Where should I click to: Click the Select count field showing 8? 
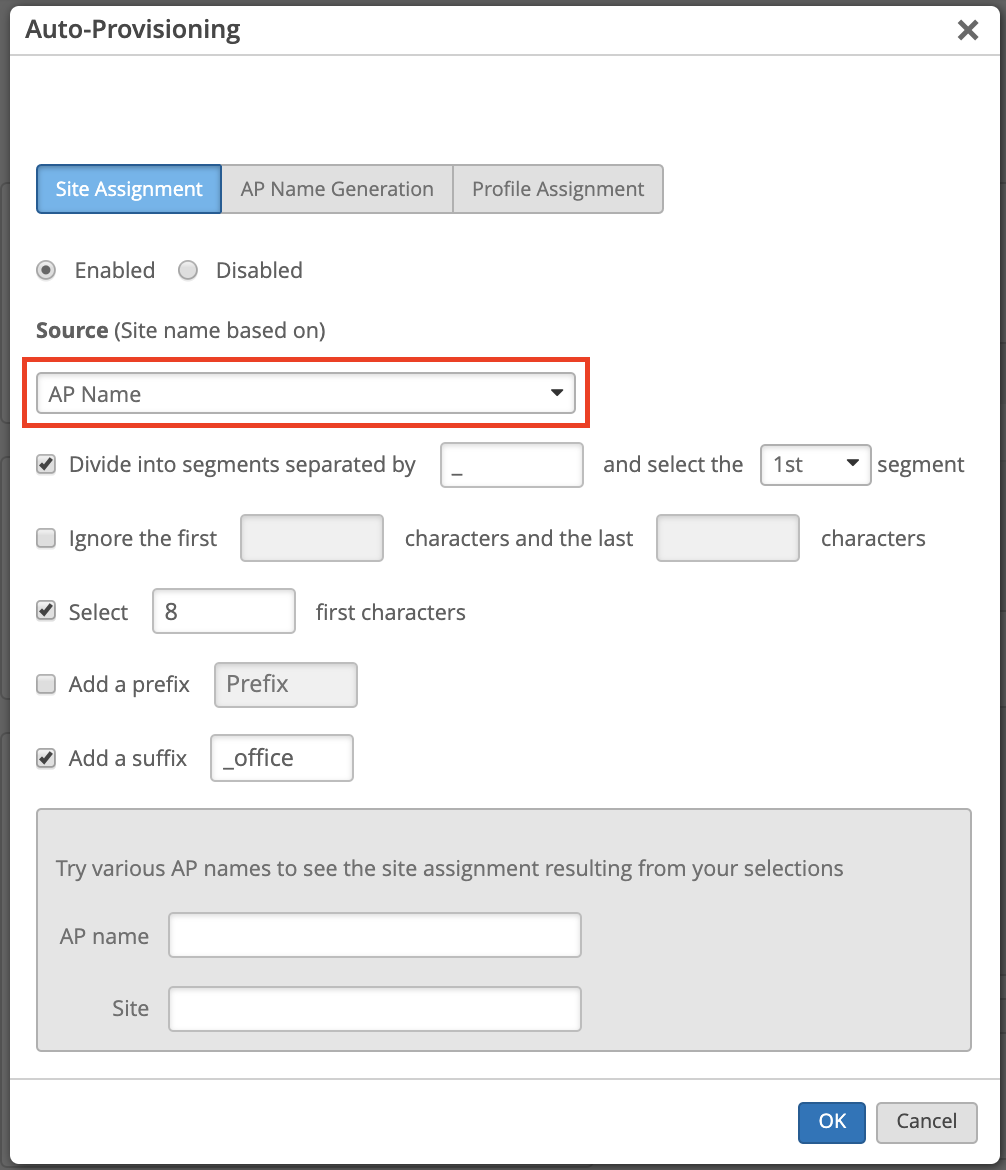(x=224, y=612)
